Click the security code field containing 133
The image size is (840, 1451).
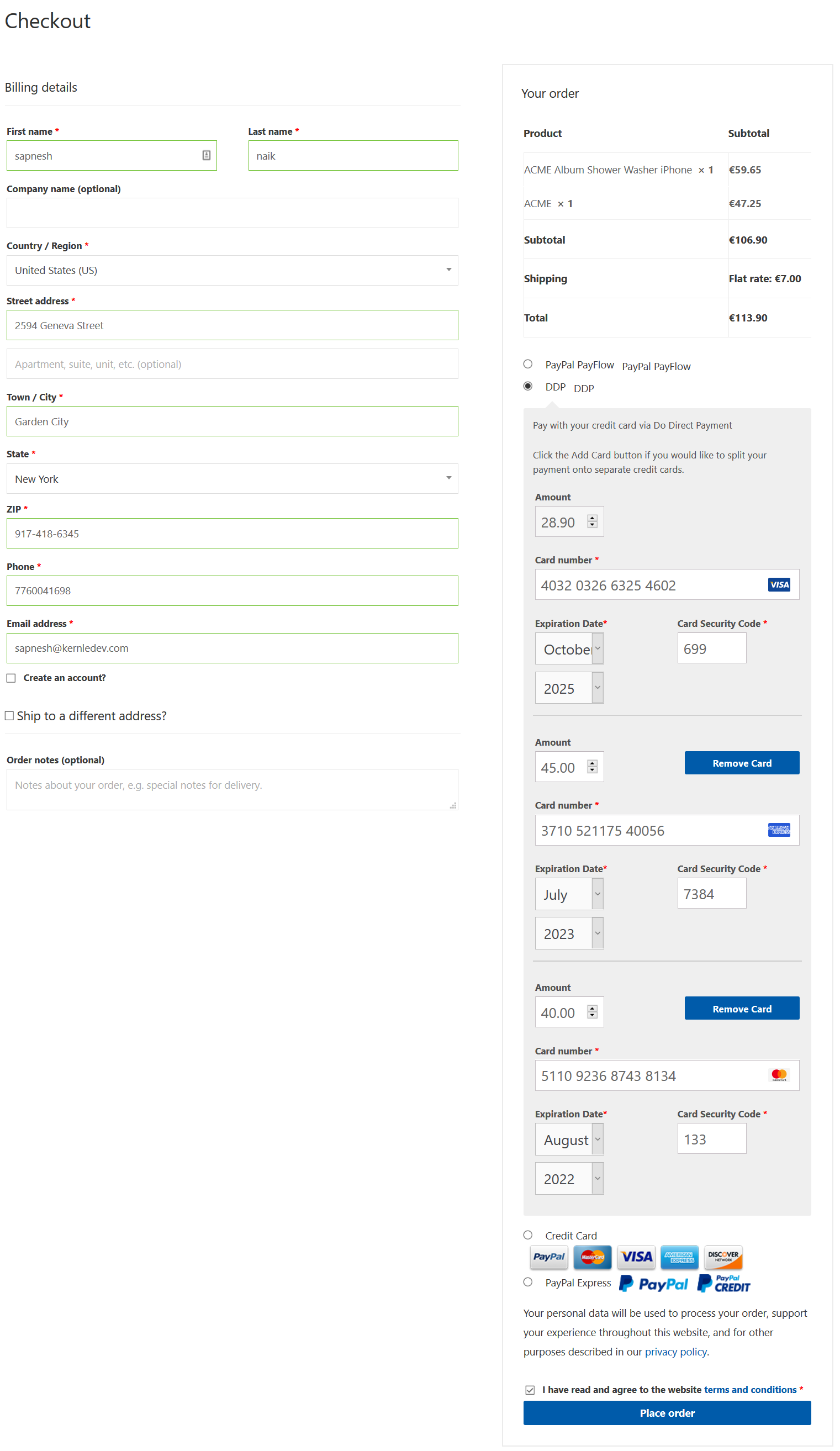point(712,1139)
